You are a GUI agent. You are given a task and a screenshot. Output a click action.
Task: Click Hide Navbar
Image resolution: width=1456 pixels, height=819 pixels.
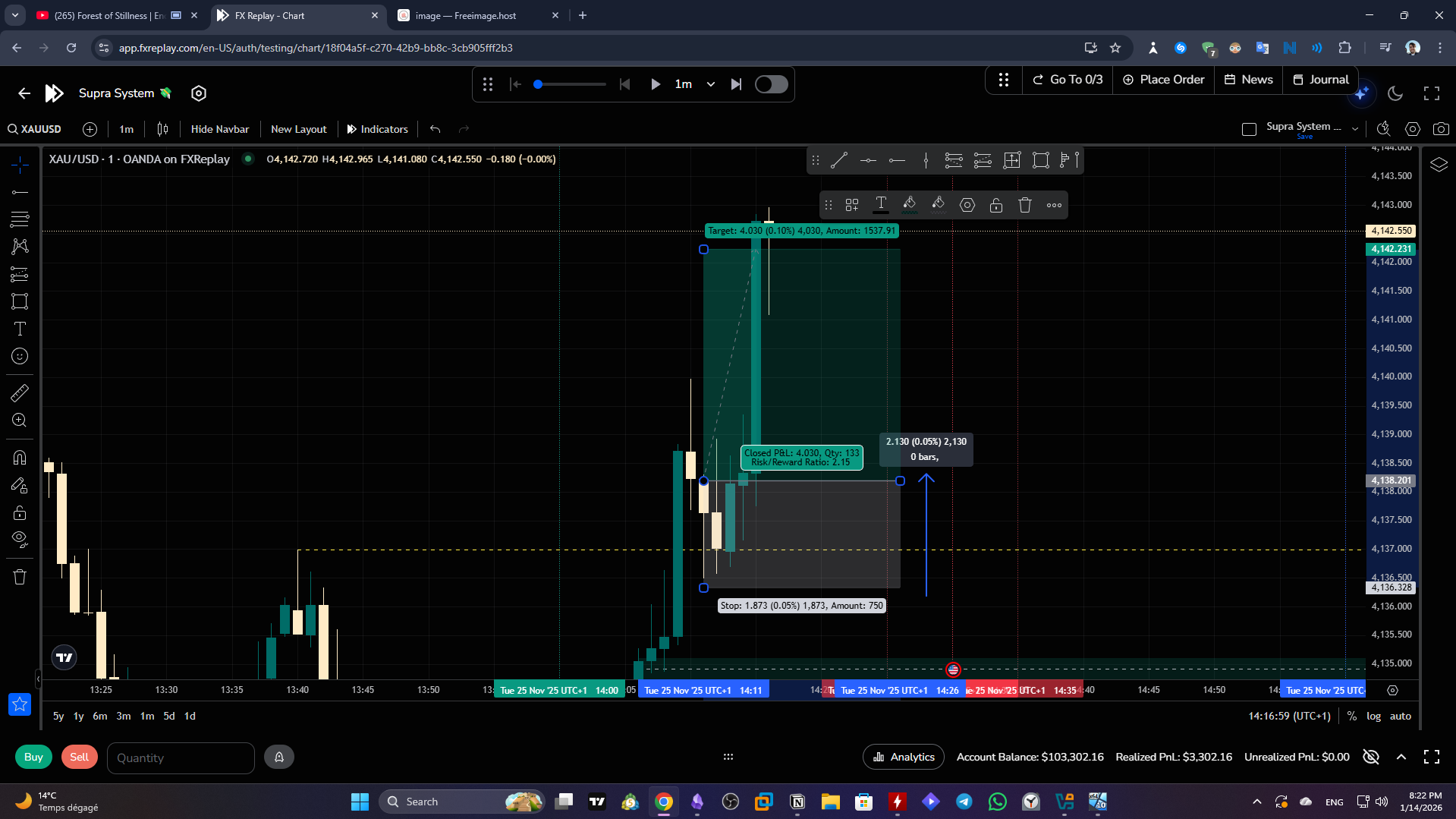(x=220, y=129)
